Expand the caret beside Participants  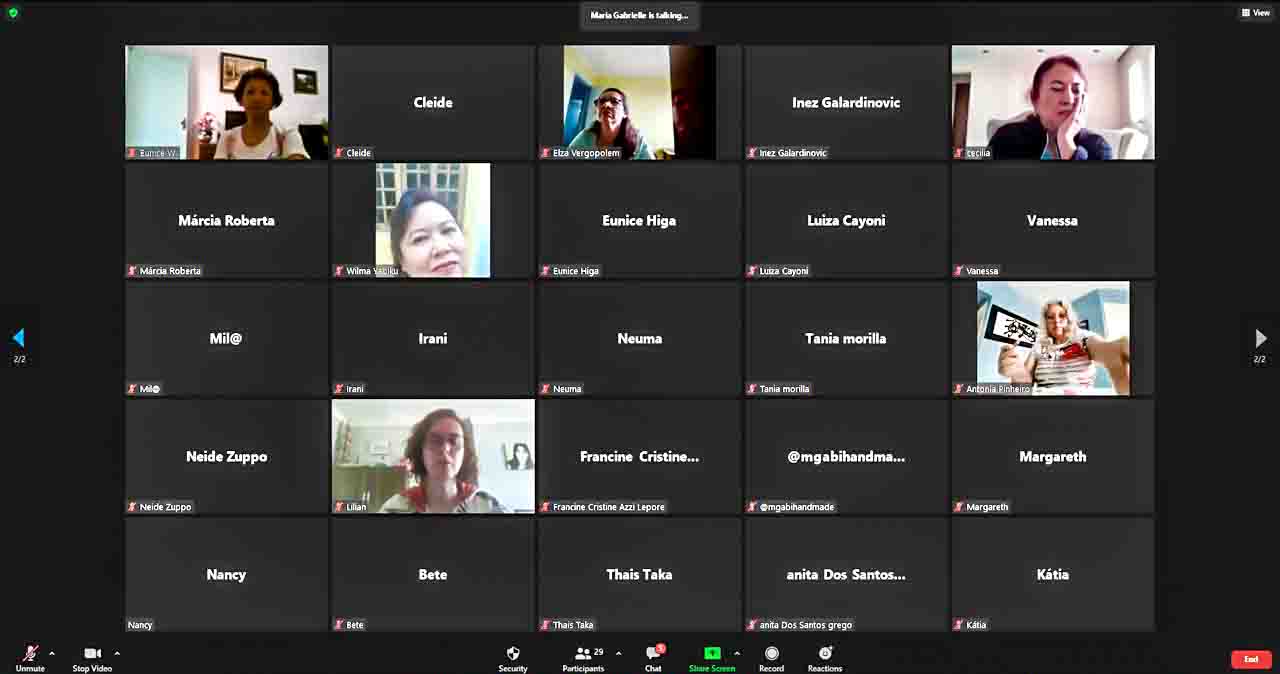coord(618,654)
